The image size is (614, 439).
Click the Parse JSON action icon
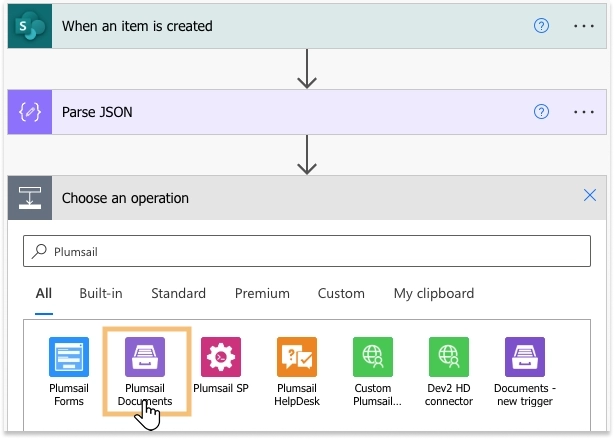point(30,112)
